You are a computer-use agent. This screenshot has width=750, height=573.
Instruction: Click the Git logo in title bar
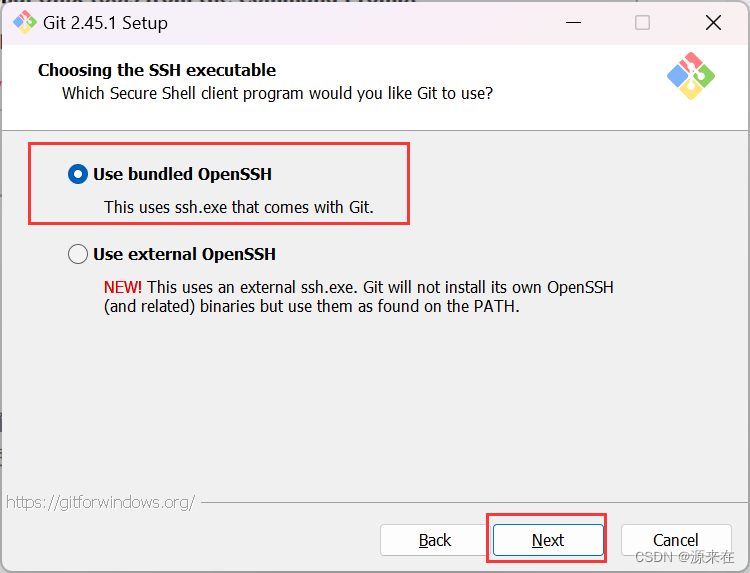[24, 22]
